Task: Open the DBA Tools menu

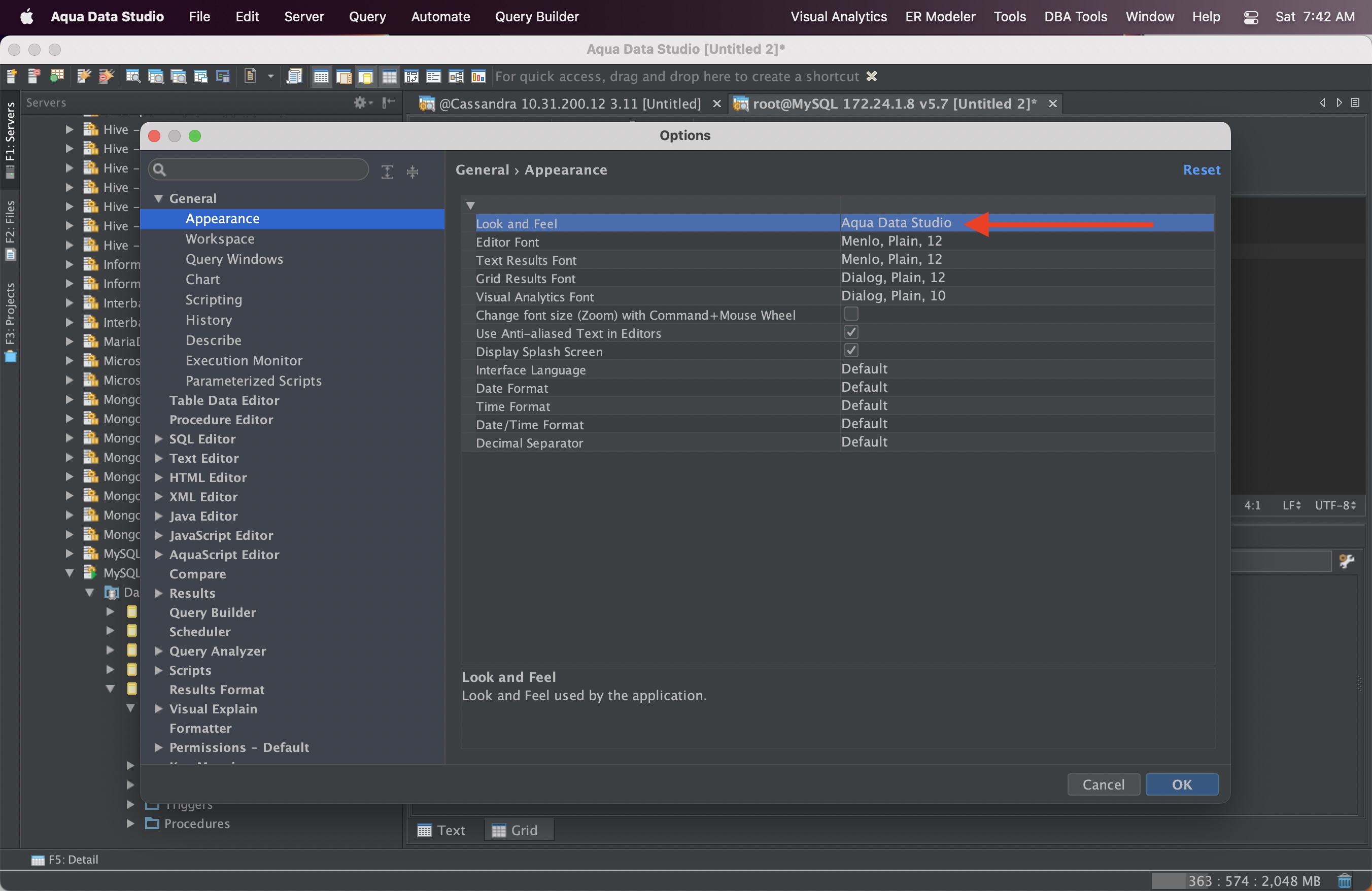Action: click(x=1075, y=17)
